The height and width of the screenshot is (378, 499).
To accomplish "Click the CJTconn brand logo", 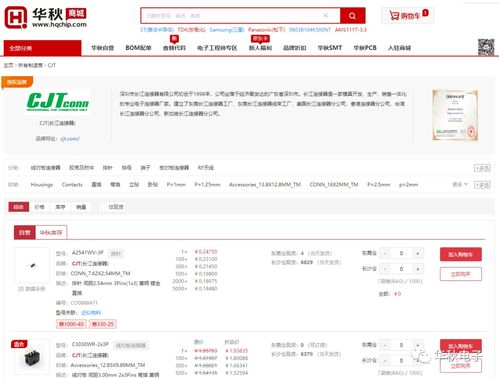I will click(58, 102).
